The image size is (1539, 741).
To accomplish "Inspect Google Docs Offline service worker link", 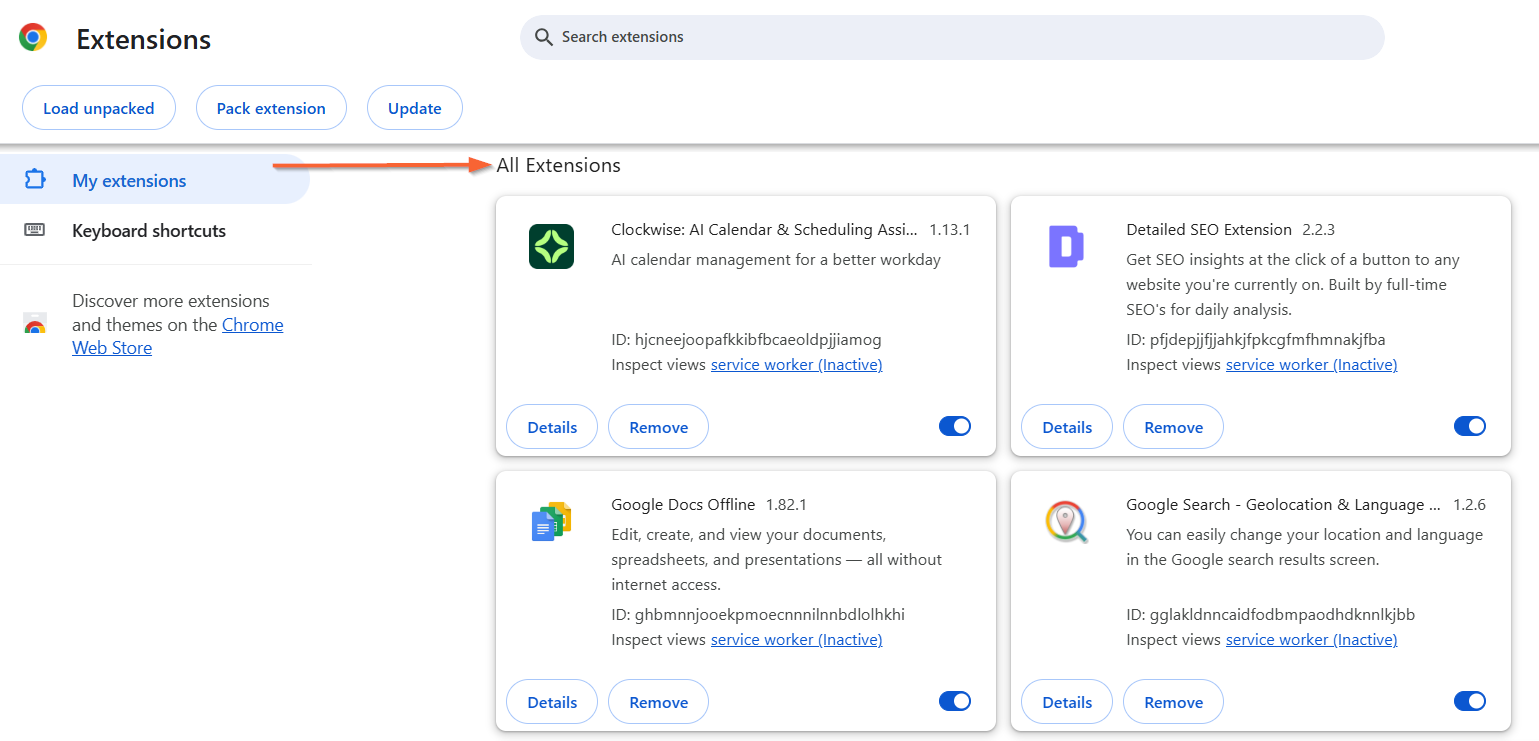I will 796,640.
